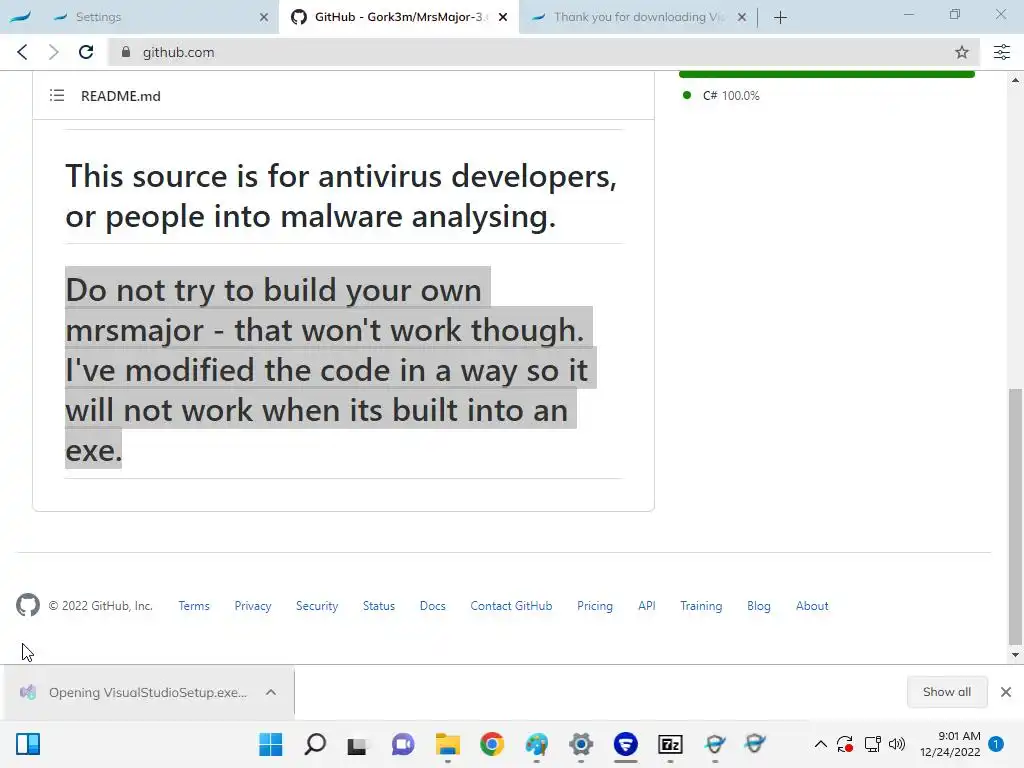This screenshot has height=768, width=1024.
Task: Click the scrollbar down arrow
Action: [x=1015, y=655]
